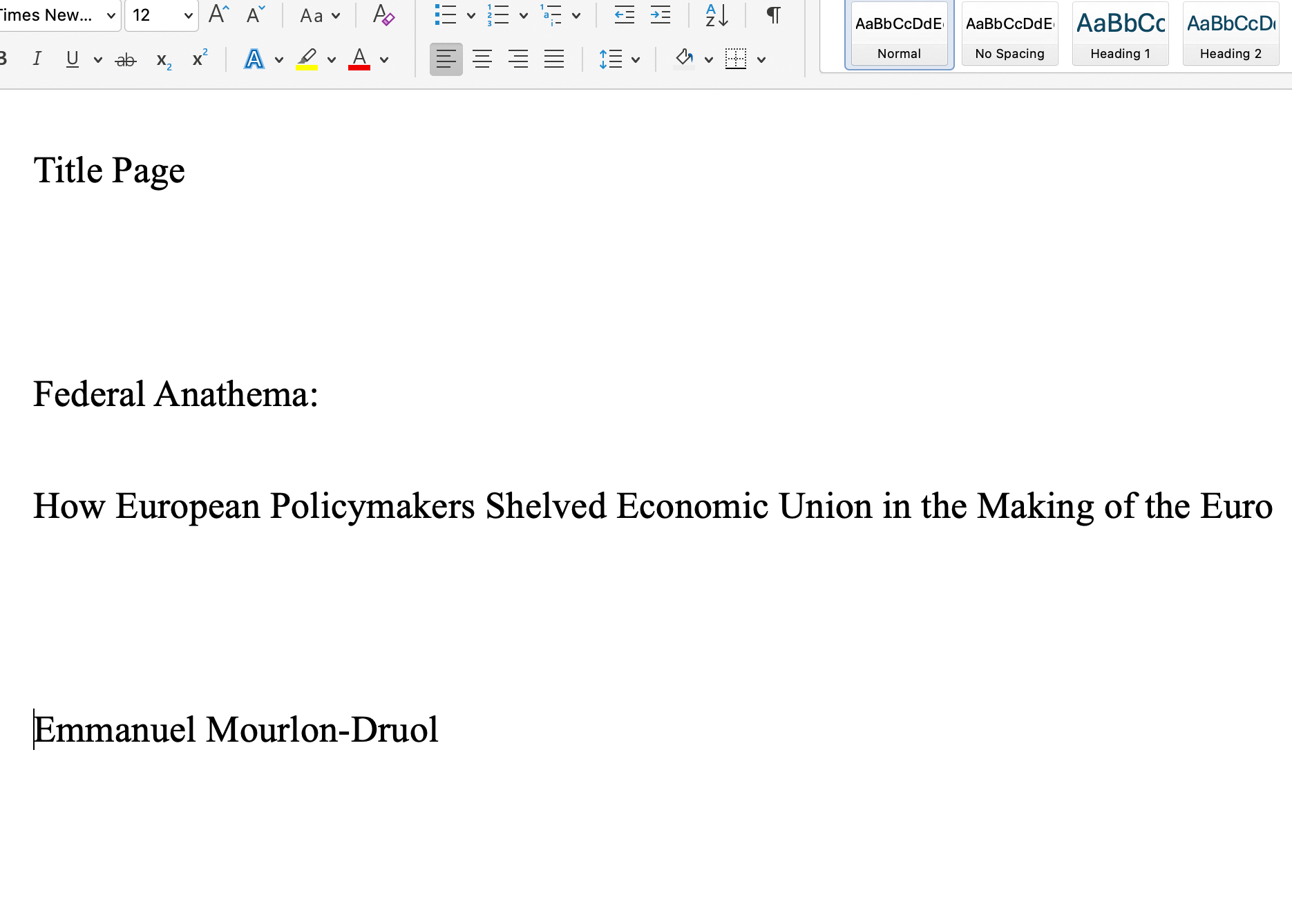Screen dimensions: 1292x924
Task: Toggle italic formatting
Action: point(37,59)
